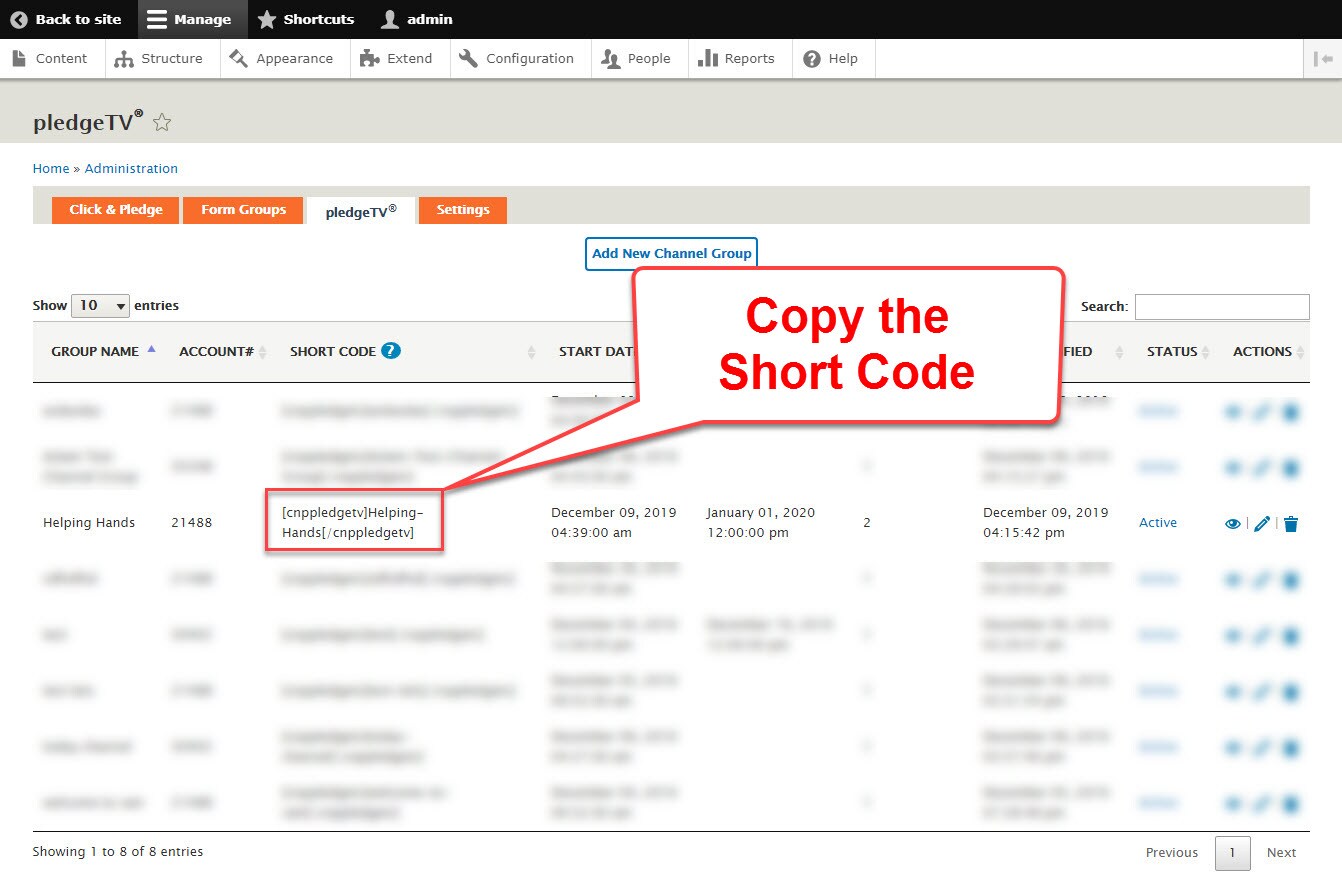The height and width of the screenshot is (878, 1342).
Task: View Helping Hands group with eye icon
Action: (1233, 523)
